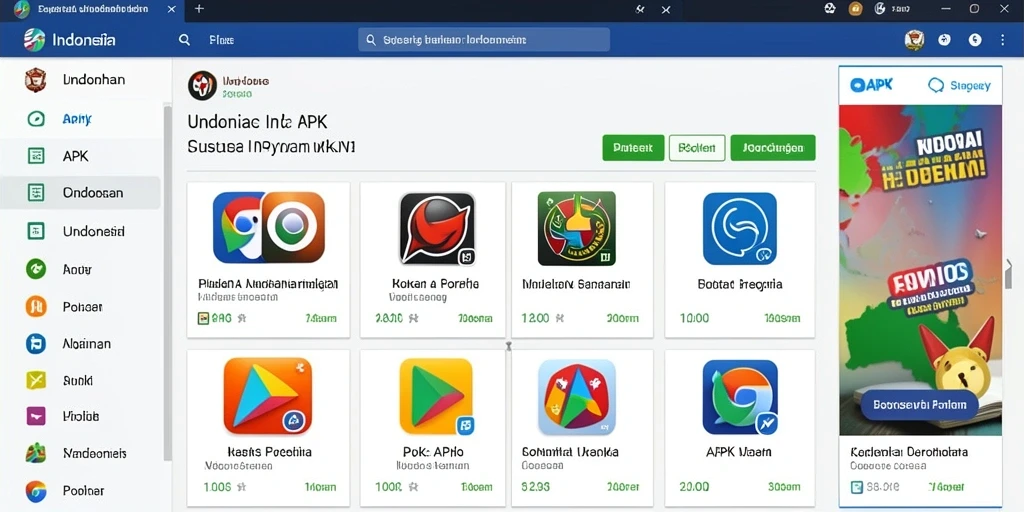Viewport: 1024px width, 512px height.
Task: Open the Stagery tab in right panel
Action: 959,85
